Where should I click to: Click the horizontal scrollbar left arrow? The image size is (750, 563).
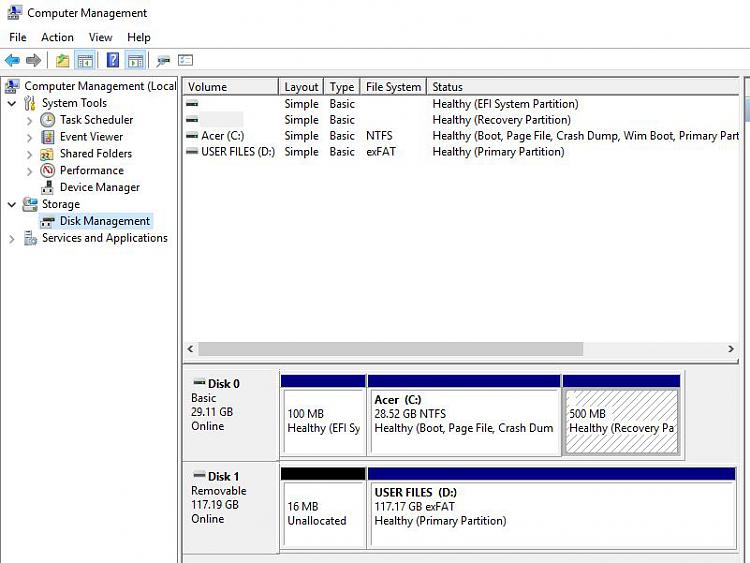(x=190, y=349)
